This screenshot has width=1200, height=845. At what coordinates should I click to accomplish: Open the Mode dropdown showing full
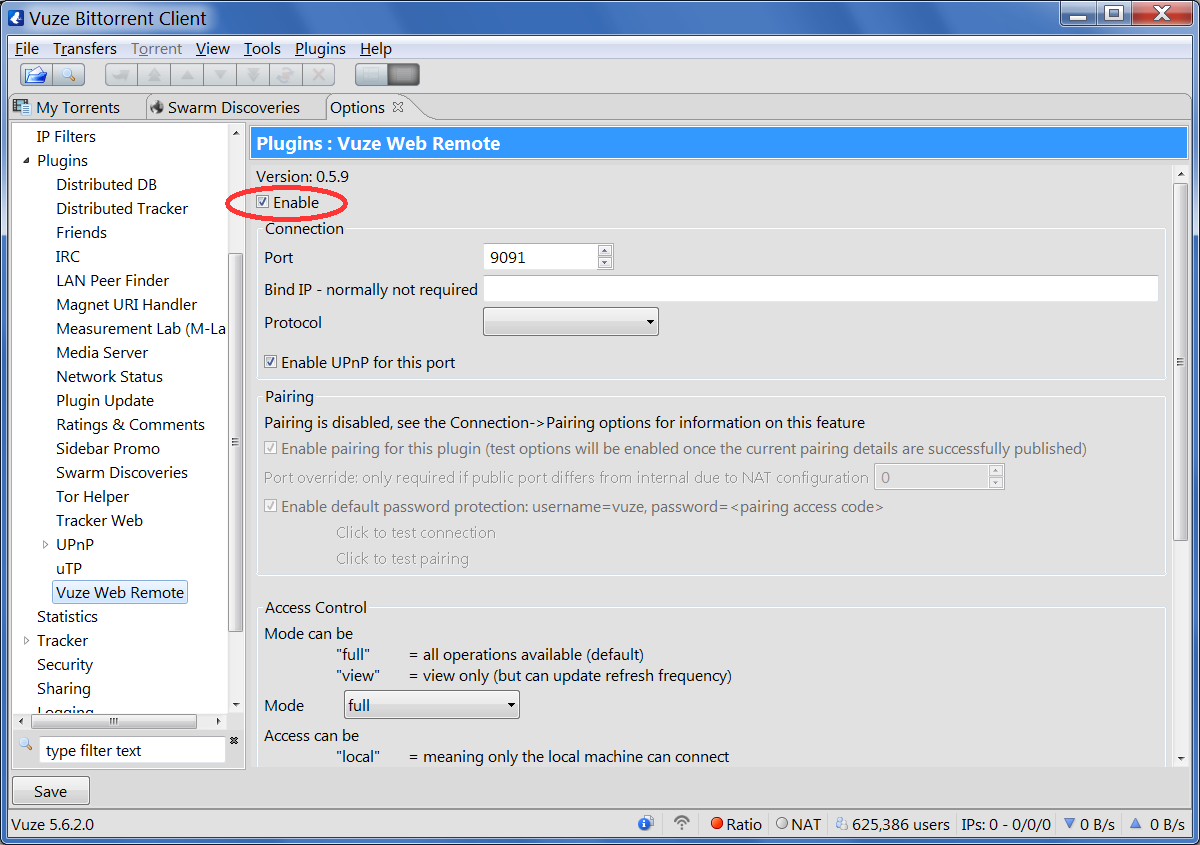432,705
